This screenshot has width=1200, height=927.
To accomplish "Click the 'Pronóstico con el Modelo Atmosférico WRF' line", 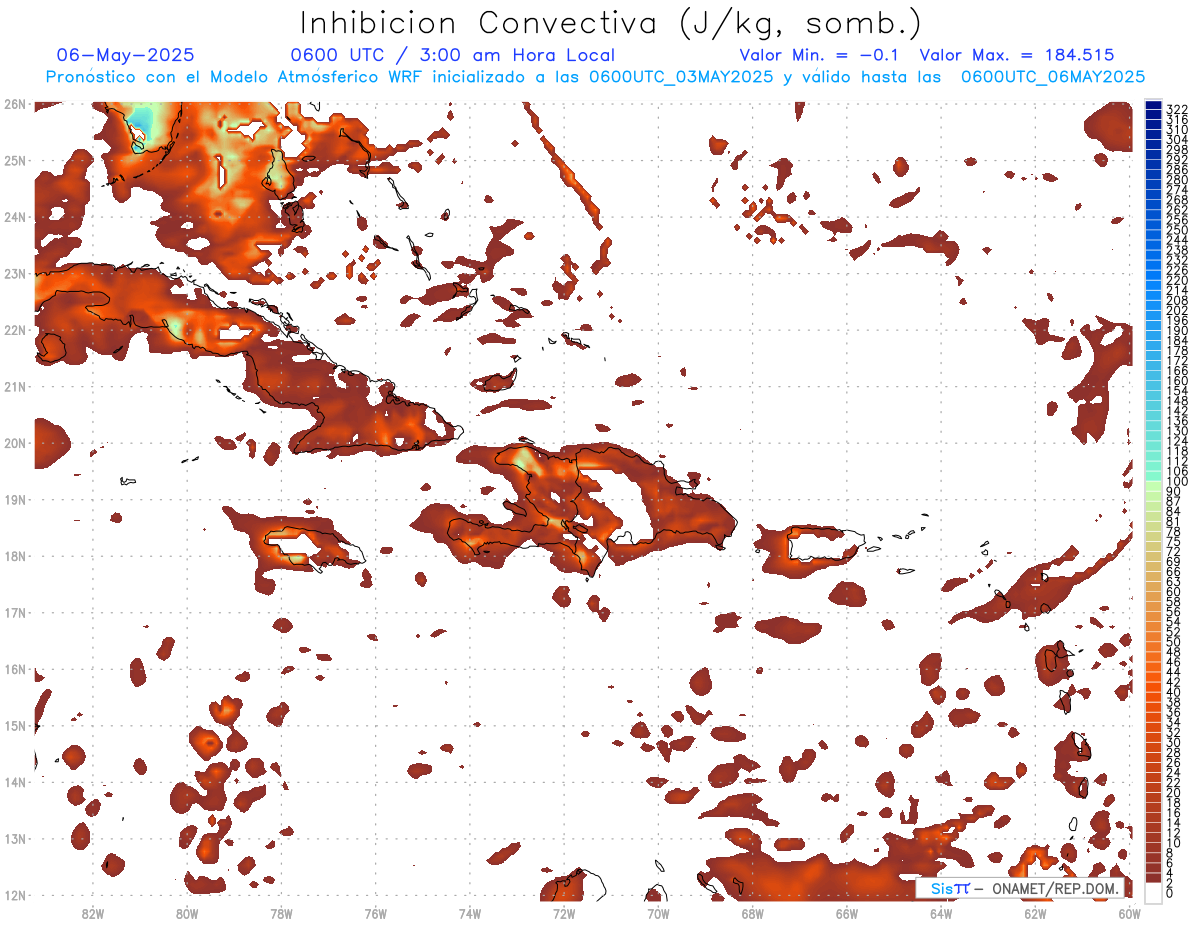I will [595, 76].
